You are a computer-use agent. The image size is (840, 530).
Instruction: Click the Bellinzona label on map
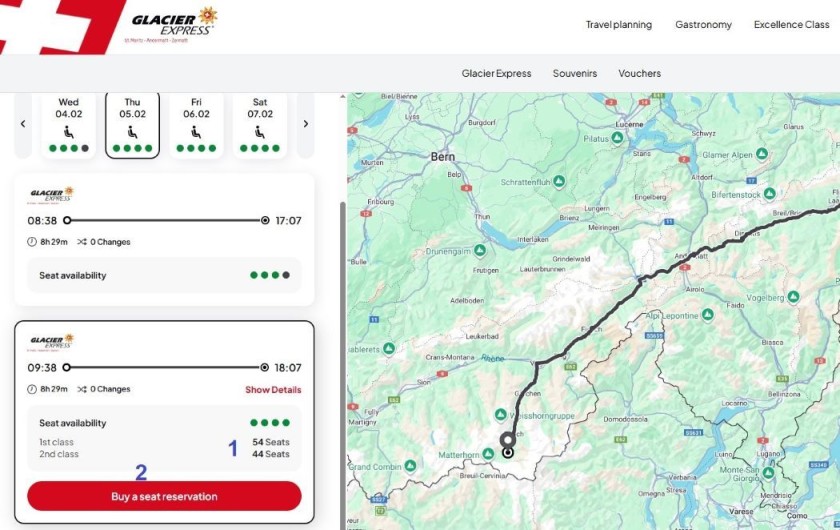[784, 394]
